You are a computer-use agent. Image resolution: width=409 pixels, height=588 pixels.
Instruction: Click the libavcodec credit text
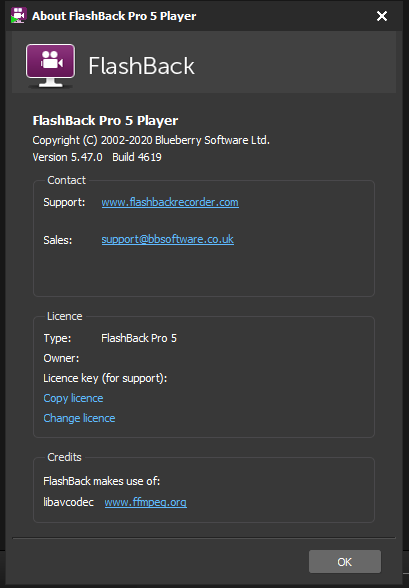(68, 502)
